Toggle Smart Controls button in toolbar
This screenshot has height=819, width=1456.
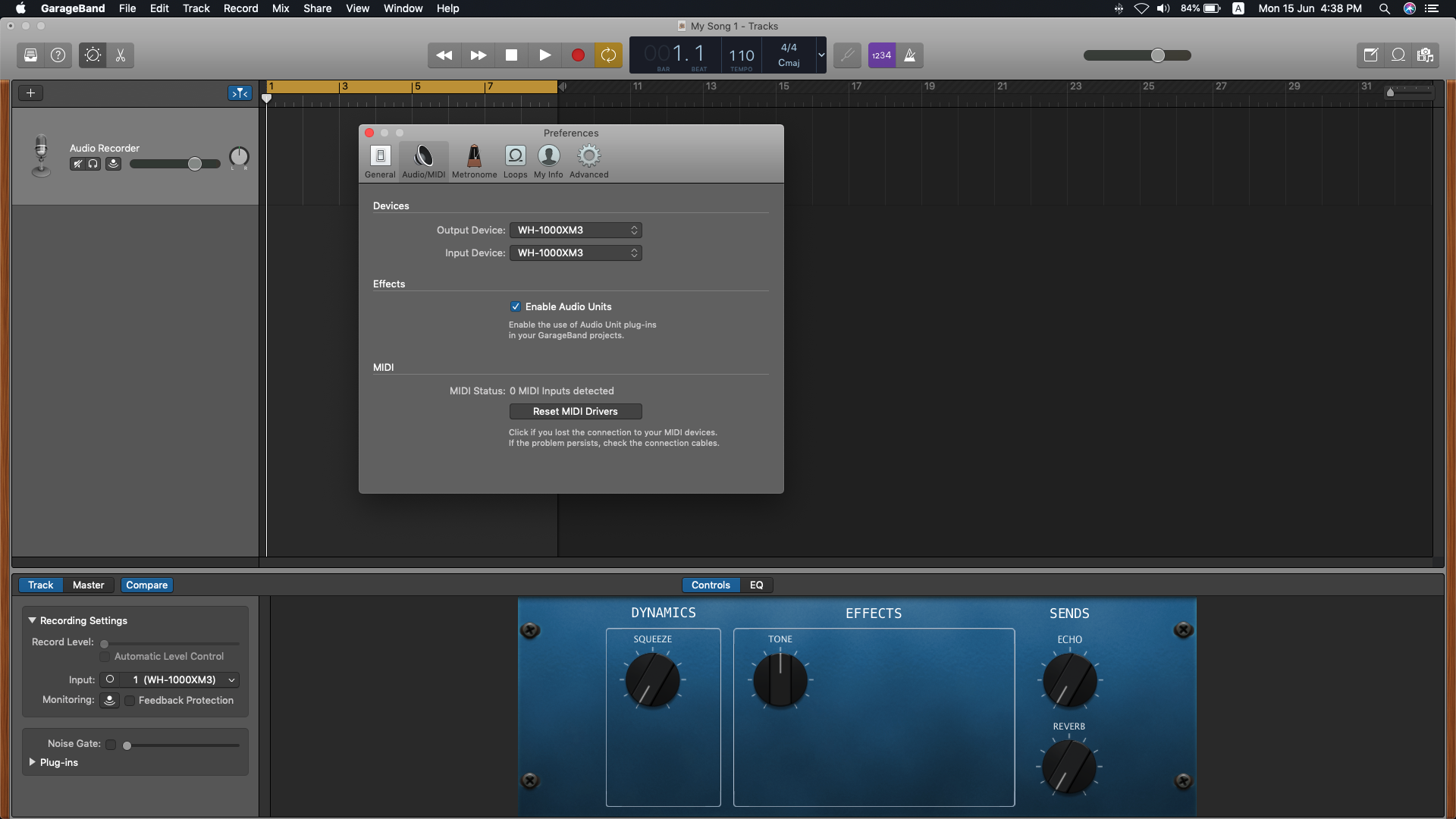[93, 55]
